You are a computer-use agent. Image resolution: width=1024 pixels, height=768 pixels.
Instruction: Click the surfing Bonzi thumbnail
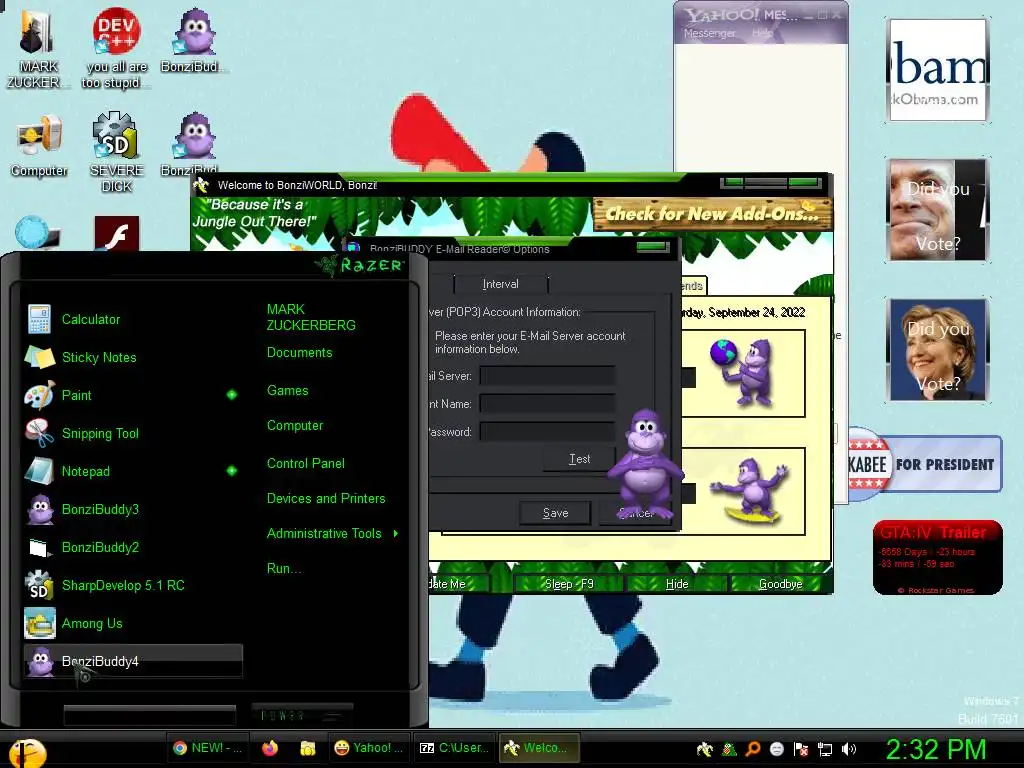(x=748, y=491)
